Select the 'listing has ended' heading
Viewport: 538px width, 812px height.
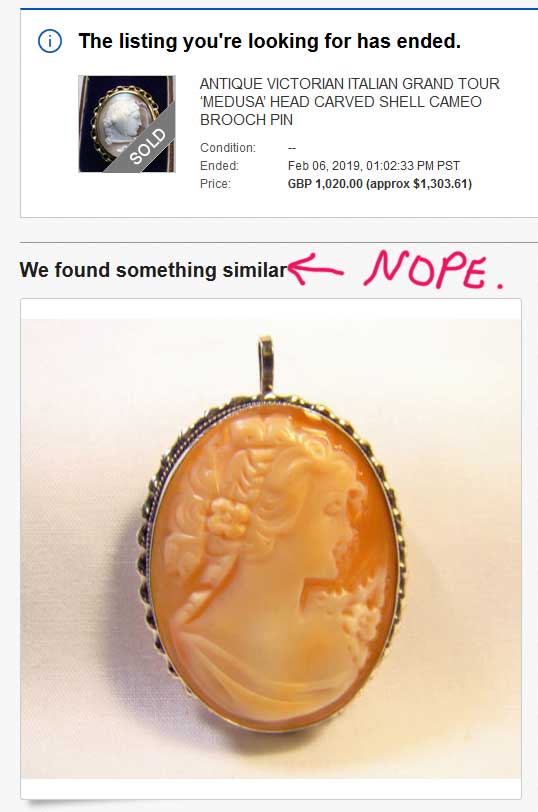(269, 41)
